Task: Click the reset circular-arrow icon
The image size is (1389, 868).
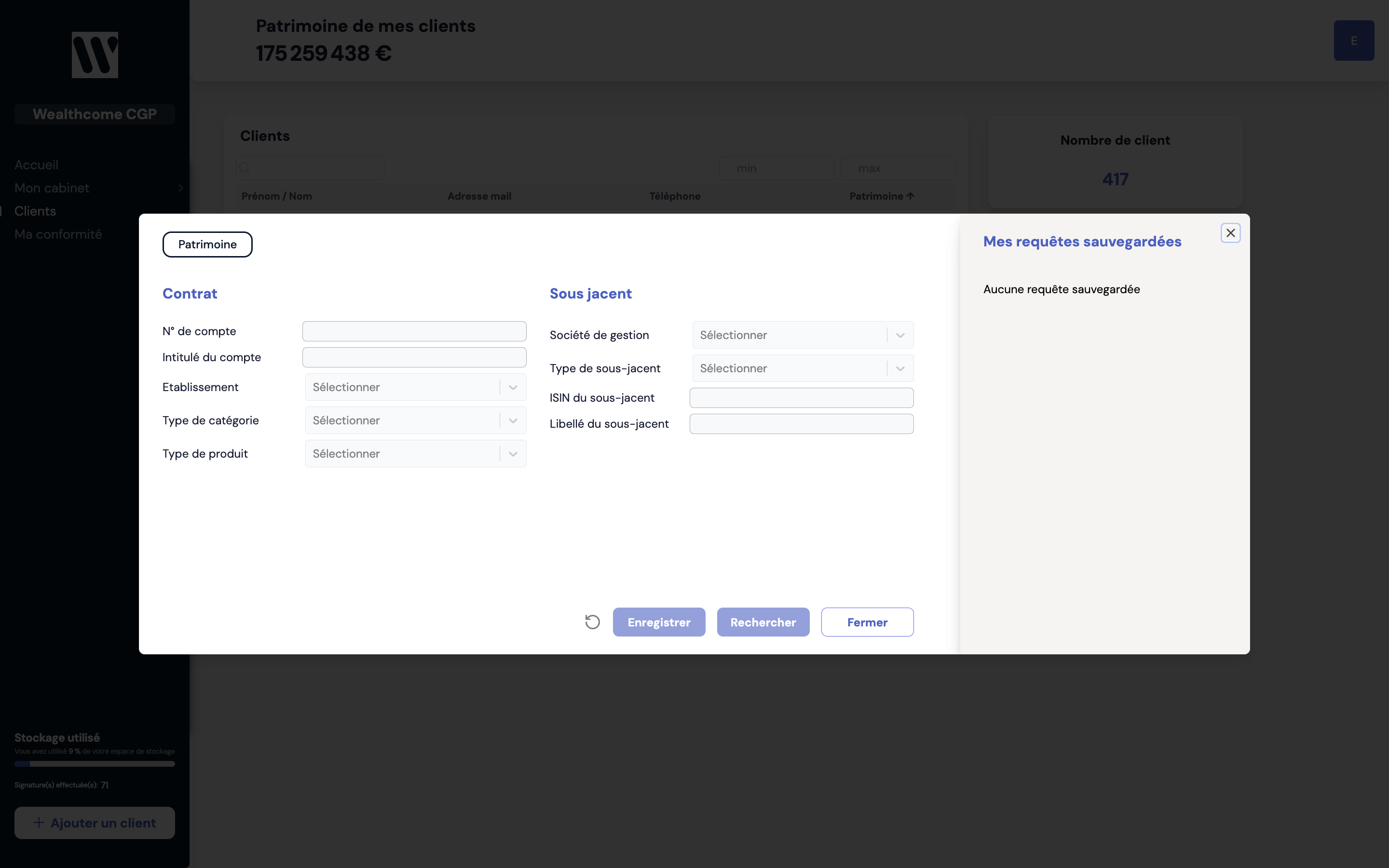Action: 592,622
